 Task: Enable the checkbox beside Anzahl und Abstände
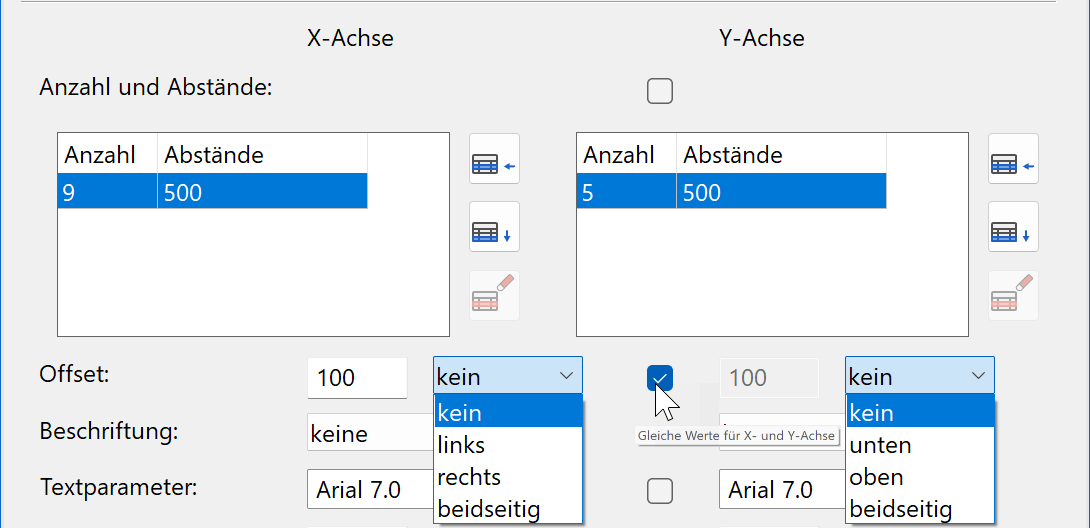click(x=660, y=91)
